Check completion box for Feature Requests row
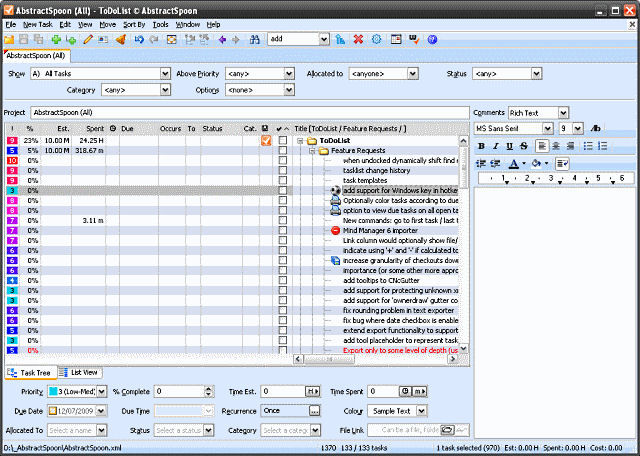Image resolution: width=640 pixels, height=456 pixels. pyautogui.click(x=282, y=150)
